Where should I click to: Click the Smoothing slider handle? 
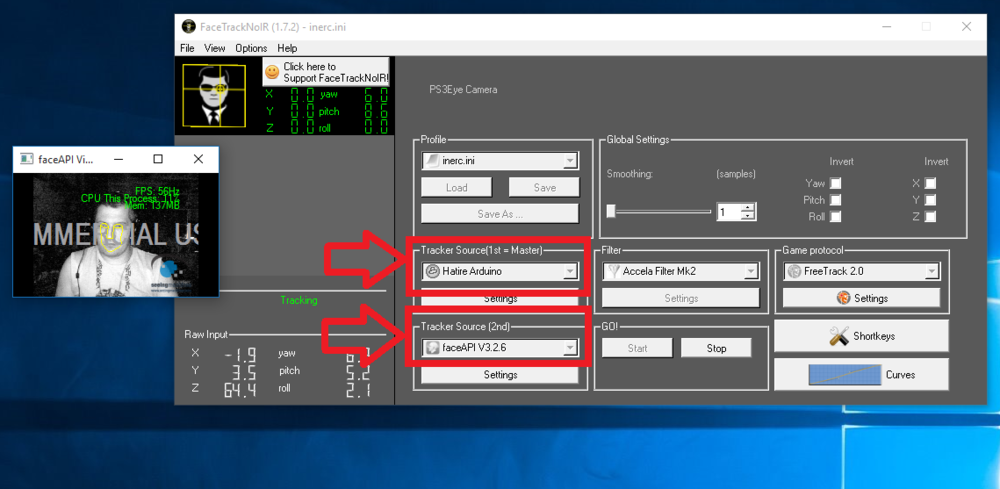611,211
